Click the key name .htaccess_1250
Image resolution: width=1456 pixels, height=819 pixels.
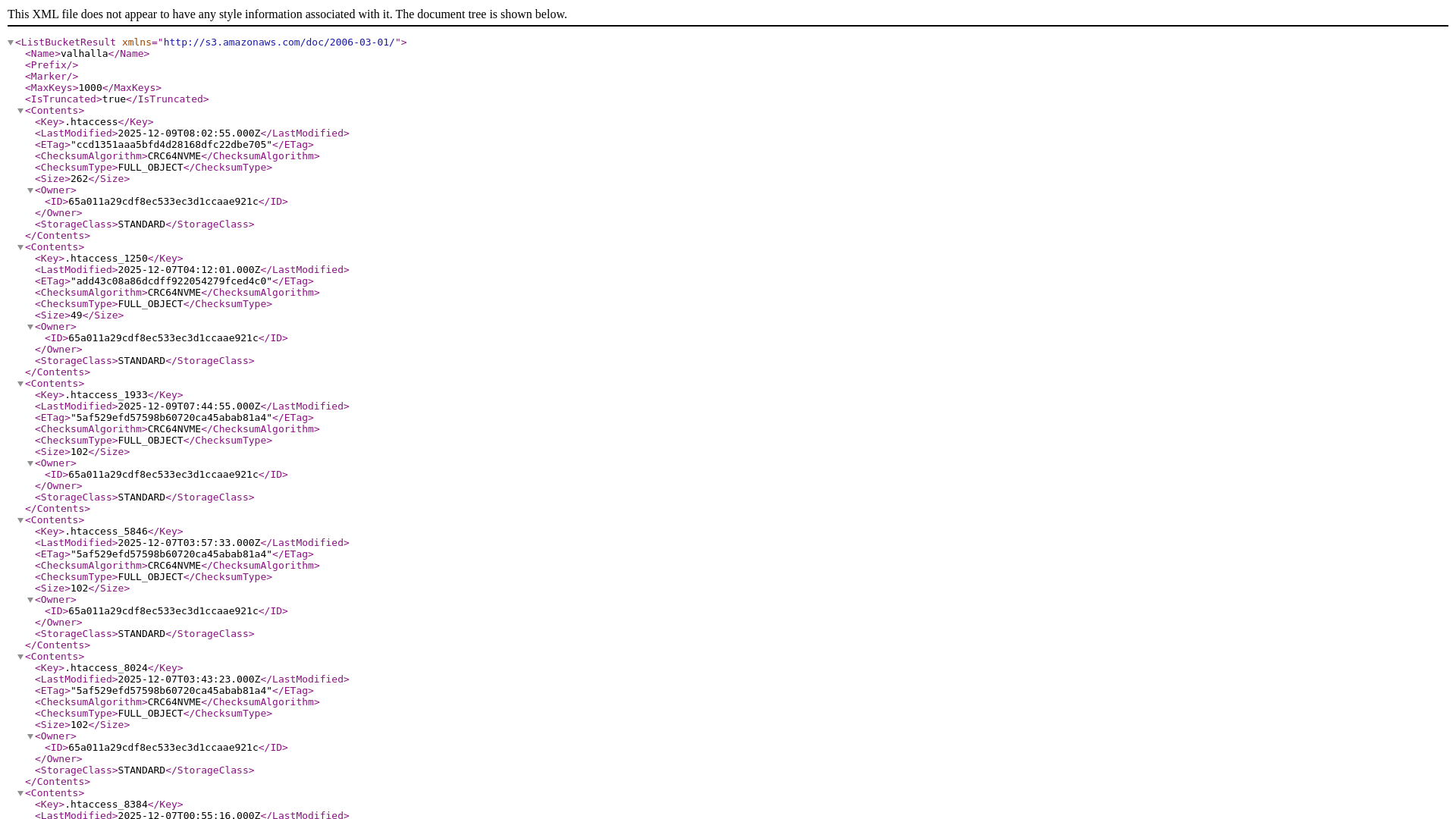pyautogui.click(x=106, y=259)
